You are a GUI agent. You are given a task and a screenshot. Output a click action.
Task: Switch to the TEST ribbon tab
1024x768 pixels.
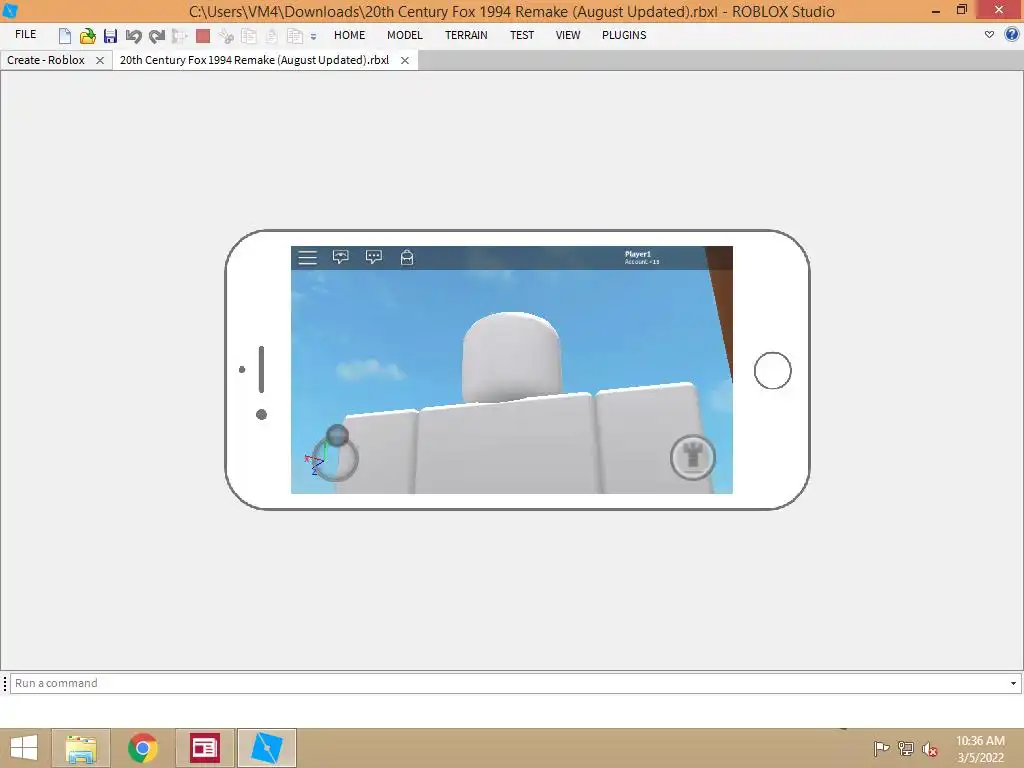[522, 35]
